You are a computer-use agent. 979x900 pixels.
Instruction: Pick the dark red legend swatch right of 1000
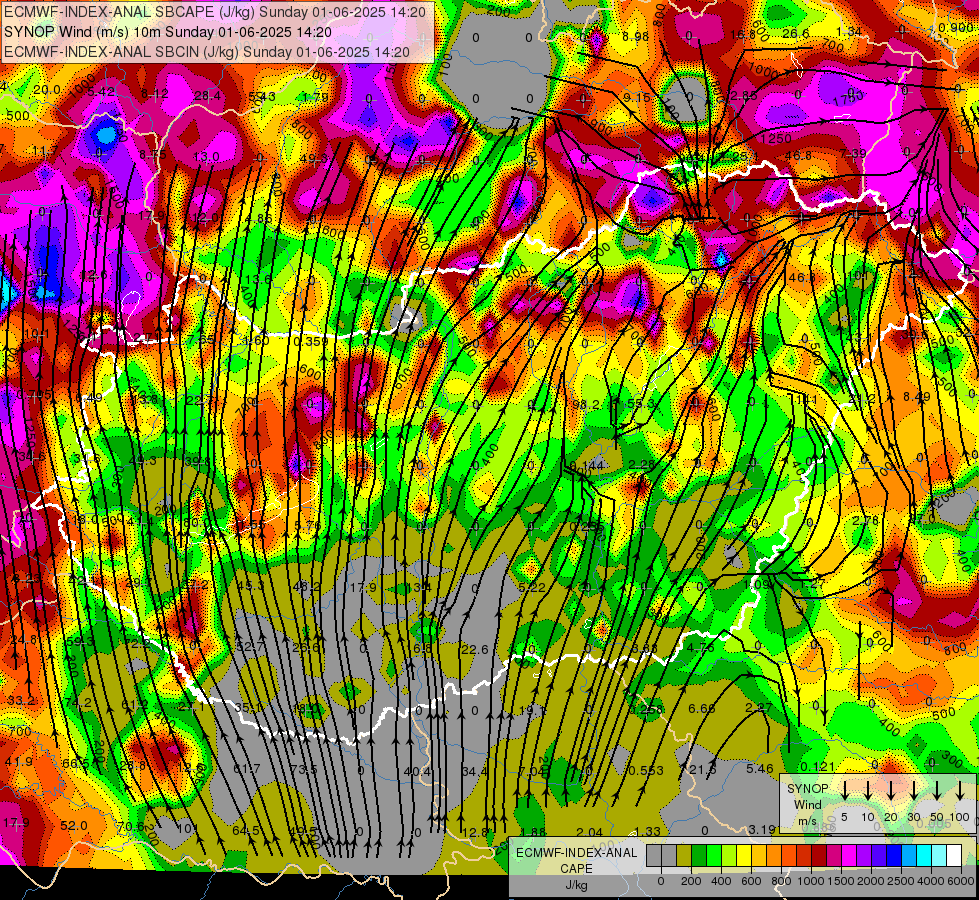click(x=819, y=856)
